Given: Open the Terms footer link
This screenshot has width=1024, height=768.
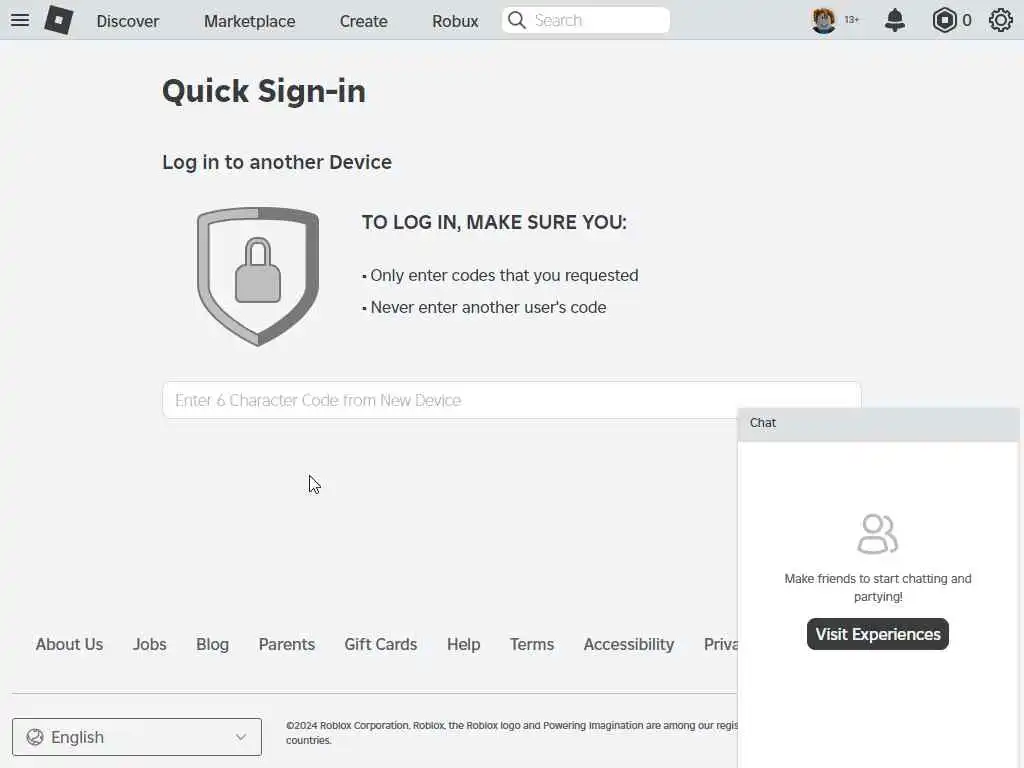Looking at the screenshot, I should coord(532,645).
